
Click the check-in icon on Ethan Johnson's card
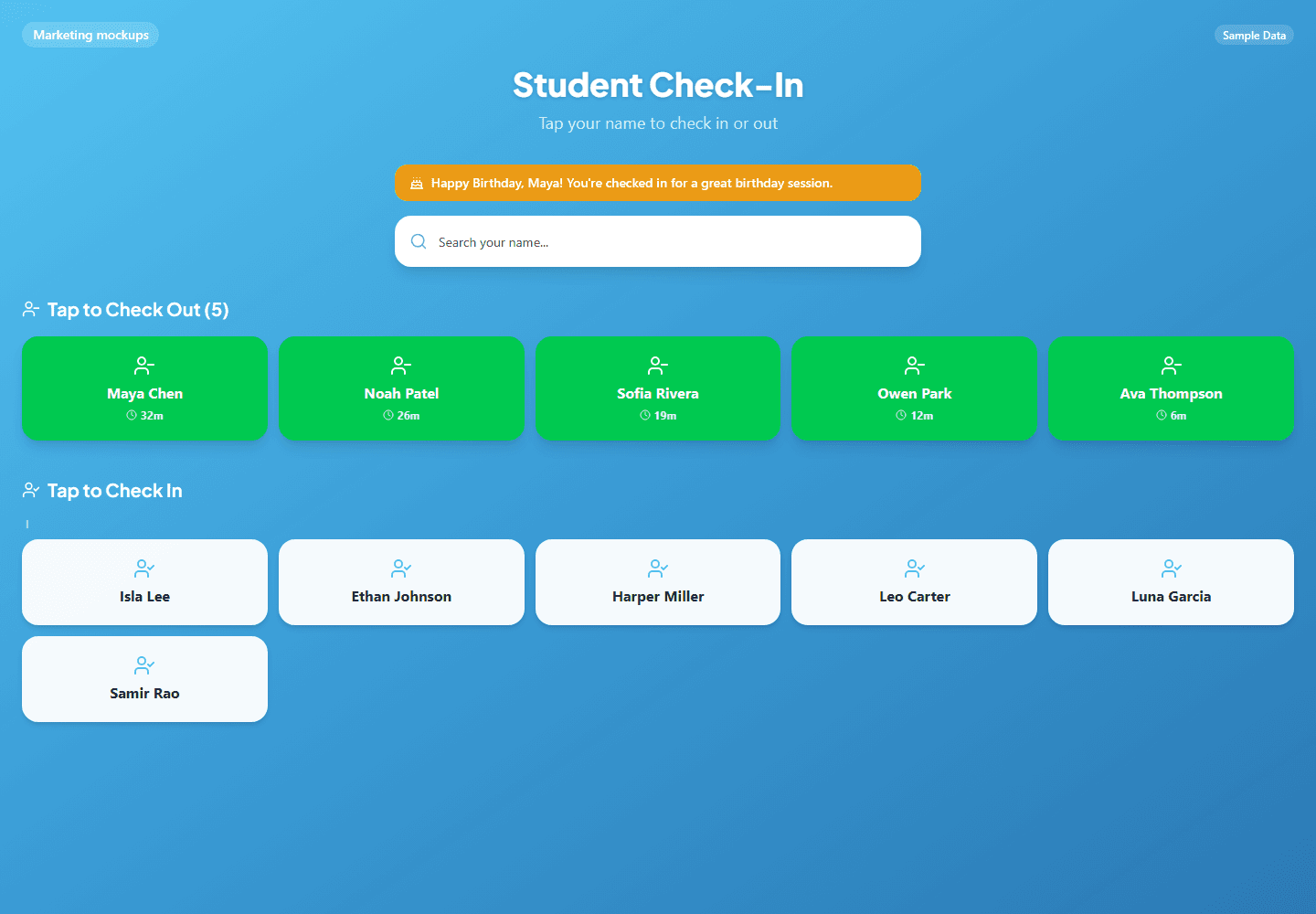click(x=401, y=569)
